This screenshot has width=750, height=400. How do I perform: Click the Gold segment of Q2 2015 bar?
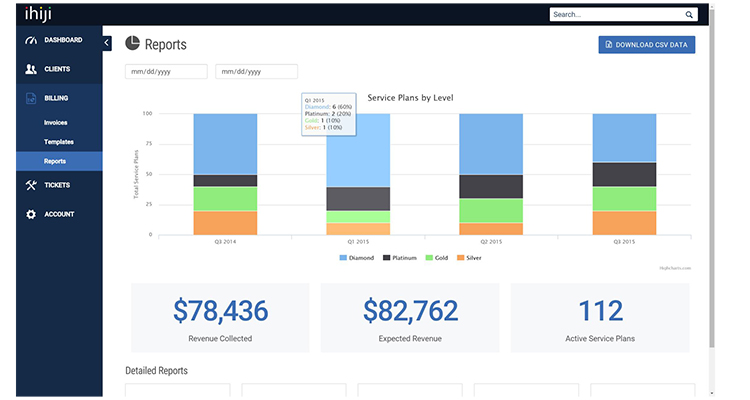click(491, 211)
